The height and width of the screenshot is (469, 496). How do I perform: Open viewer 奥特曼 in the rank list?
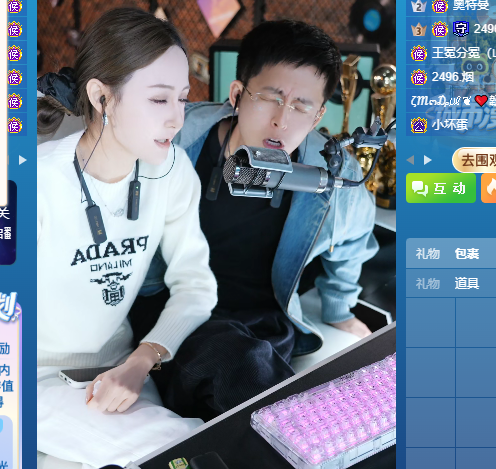(471, 5)
